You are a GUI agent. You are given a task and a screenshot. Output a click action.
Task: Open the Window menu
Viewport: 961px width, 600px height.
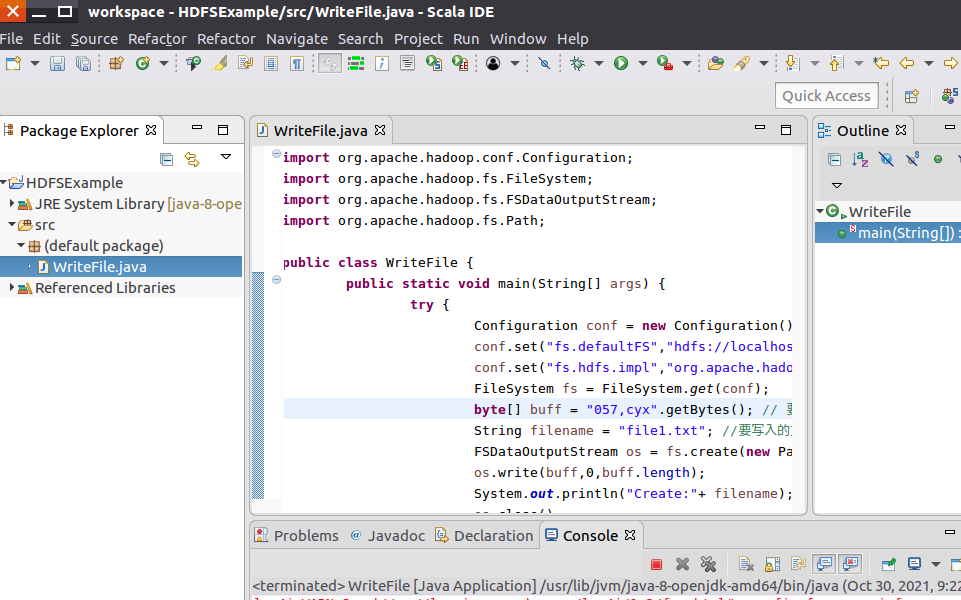click(518, 39)
